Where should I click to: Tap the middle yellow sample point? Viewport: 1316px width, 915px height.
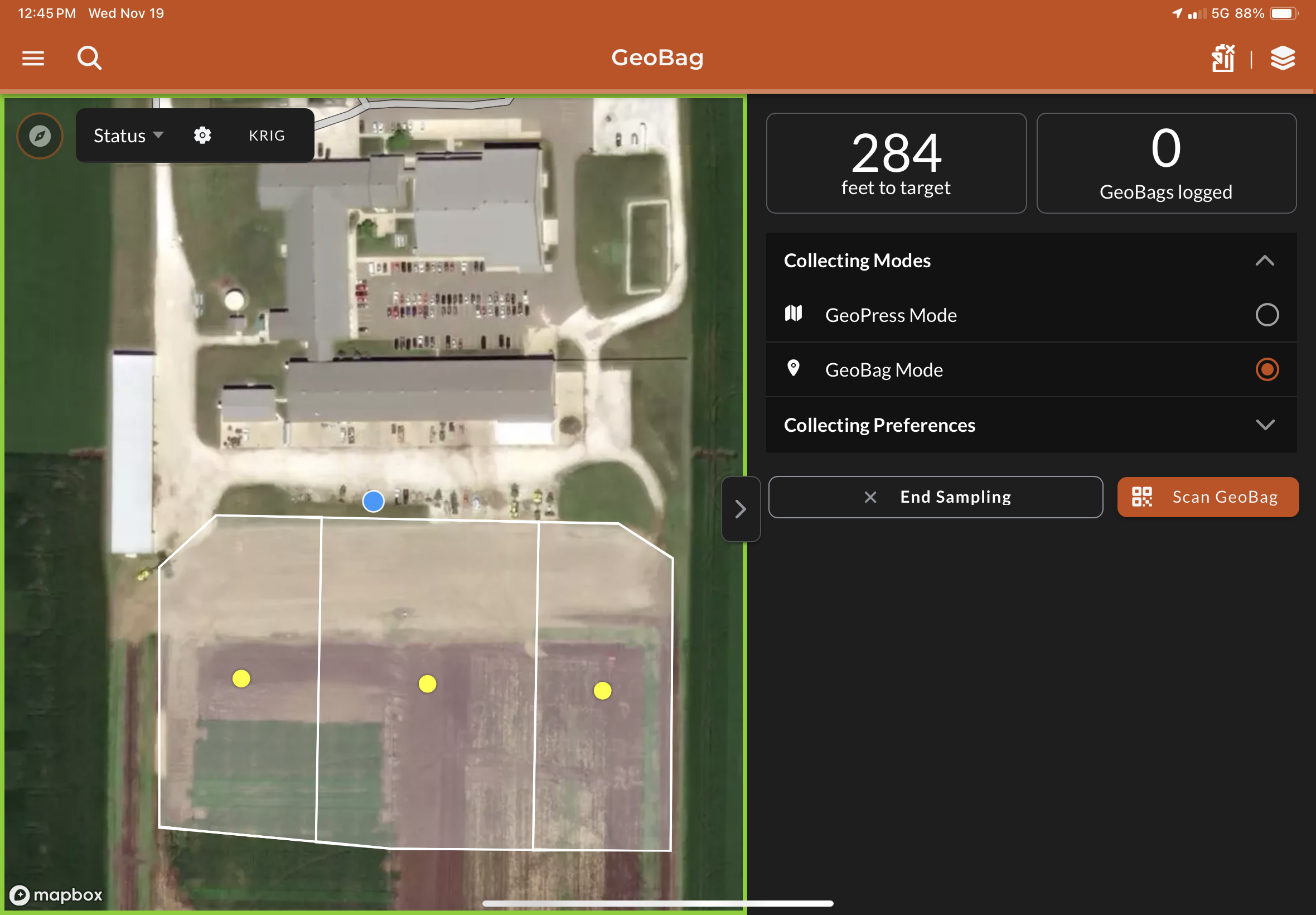(x=427, y=684)
